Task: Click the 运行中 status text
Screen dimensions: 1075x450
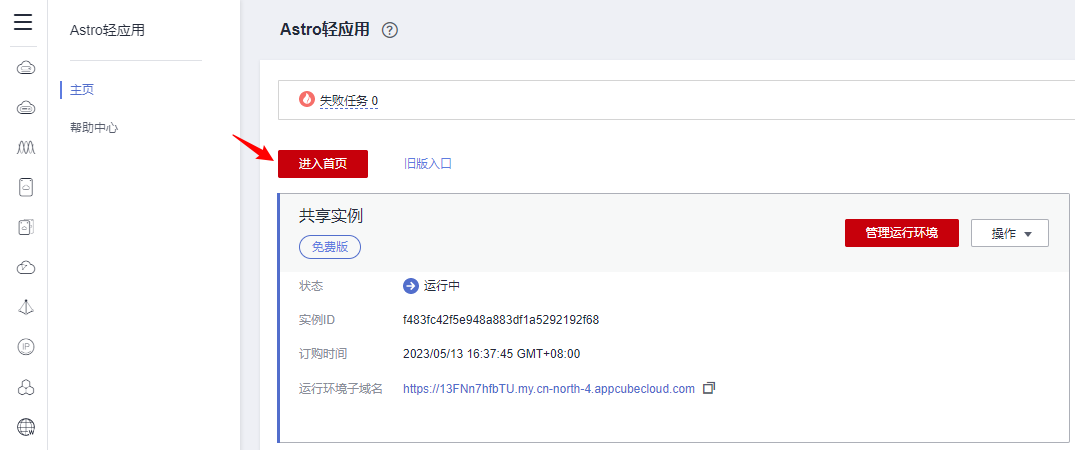Action: click(442, 286)
